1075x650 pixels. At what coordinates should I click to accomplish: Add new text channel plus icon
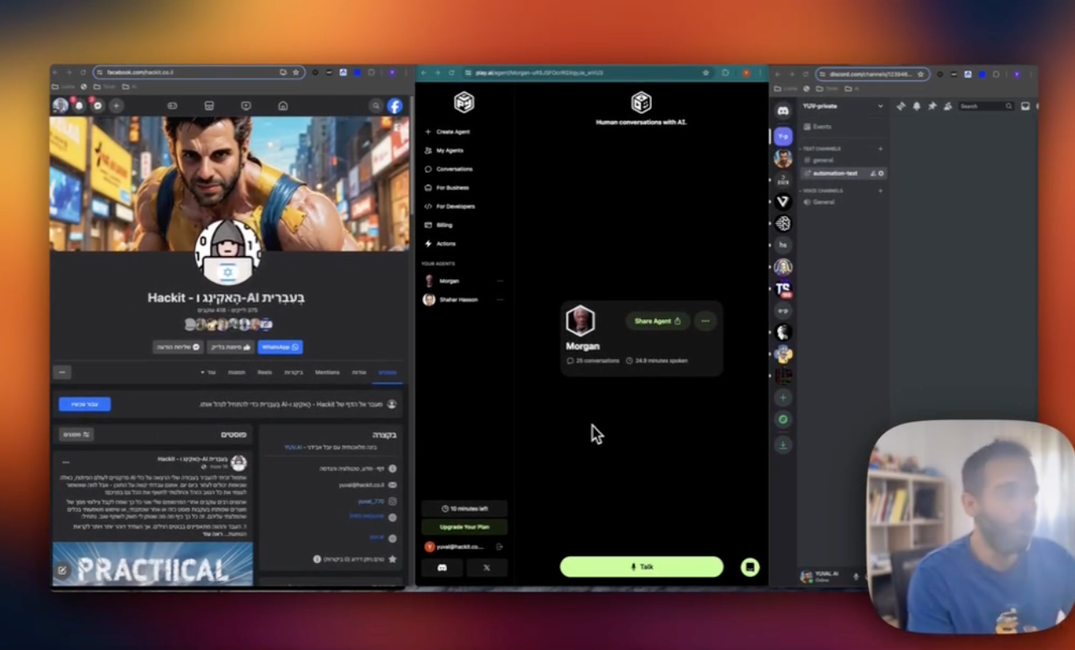881,149
